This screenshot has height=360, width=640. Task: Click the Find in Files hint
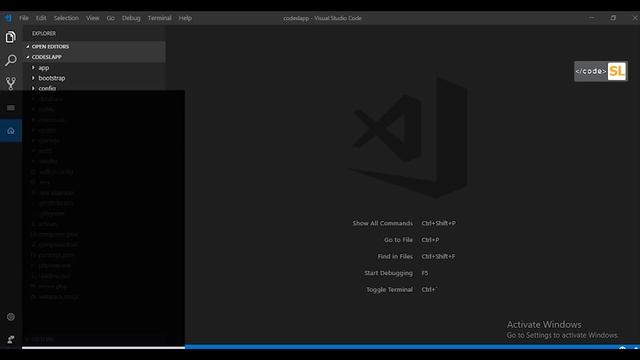(395, 256)
